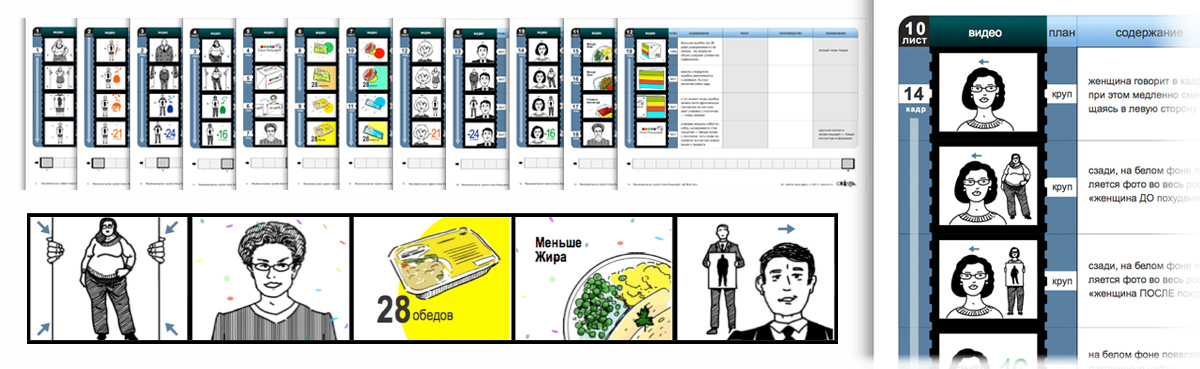Select the first 'круп' shot label
Viewport: 1200px width, 369px height.
click(1061, 92)
